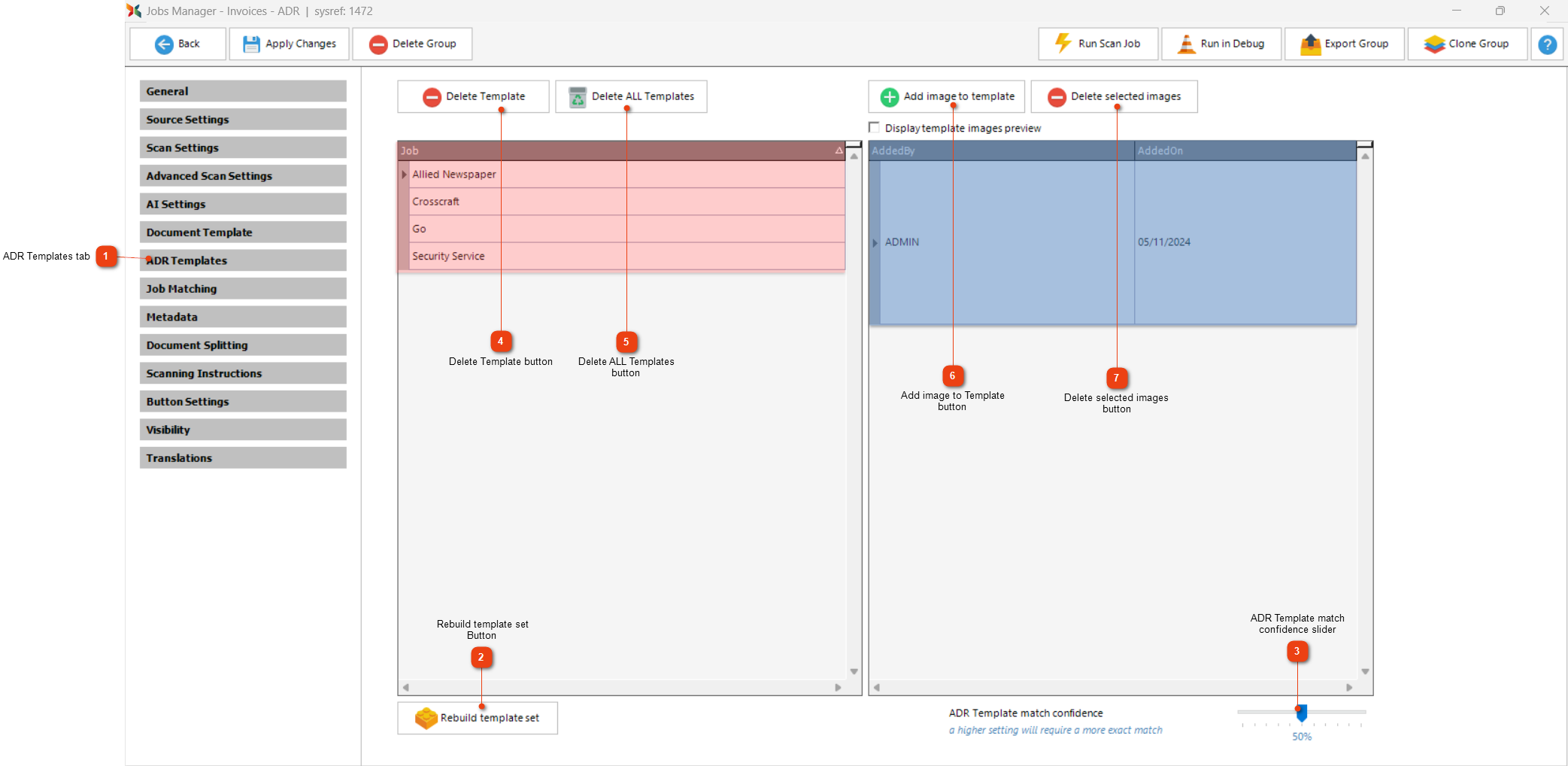Sort by the Job column header arrow
Image resolution: width=1568 pixels, height=766 pixels.
[839, 150]
